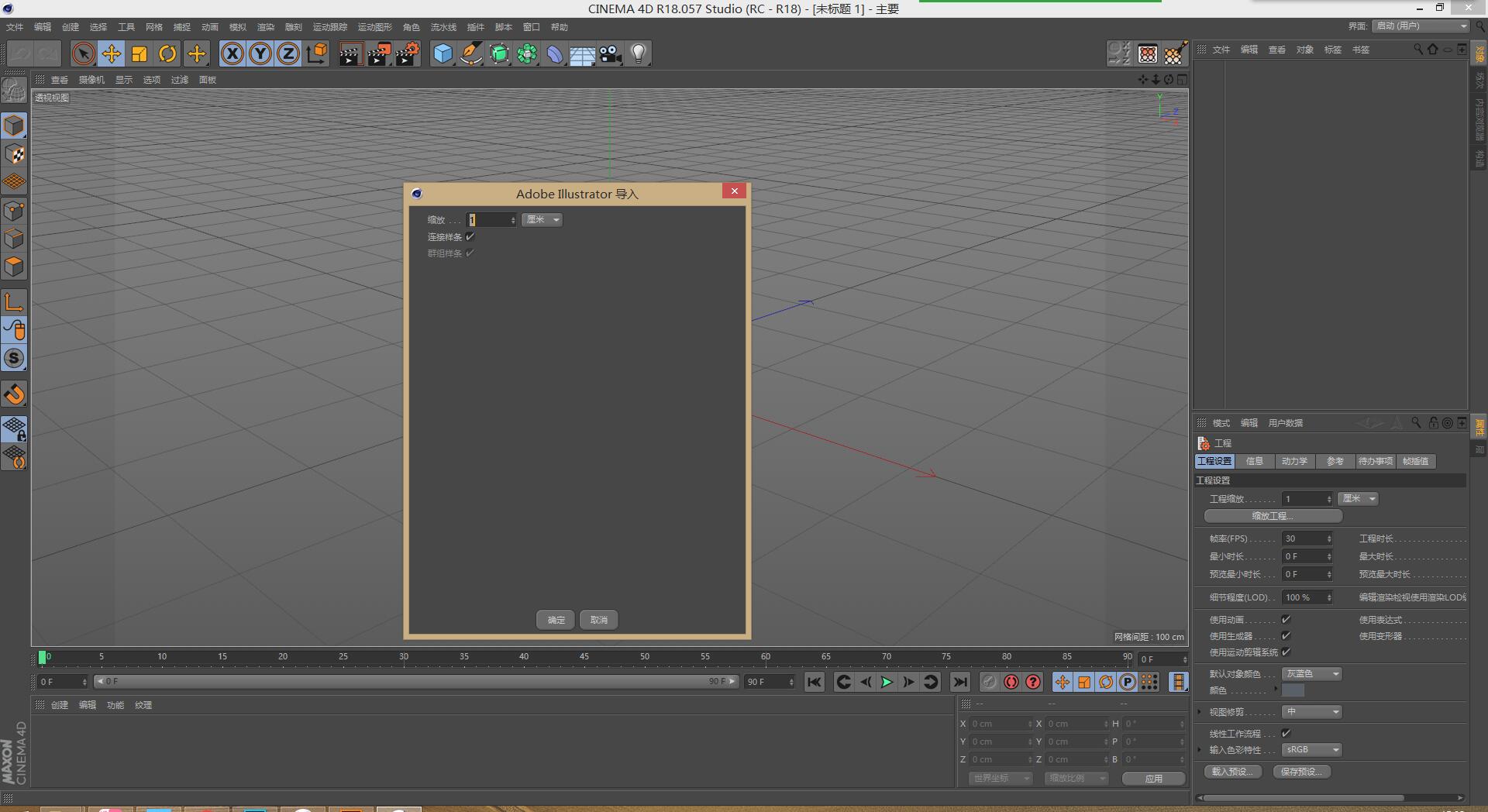This screenshot has height=812, width=1488.
Task: Add a Subdivision Surface generator
Action: [499, 53]
